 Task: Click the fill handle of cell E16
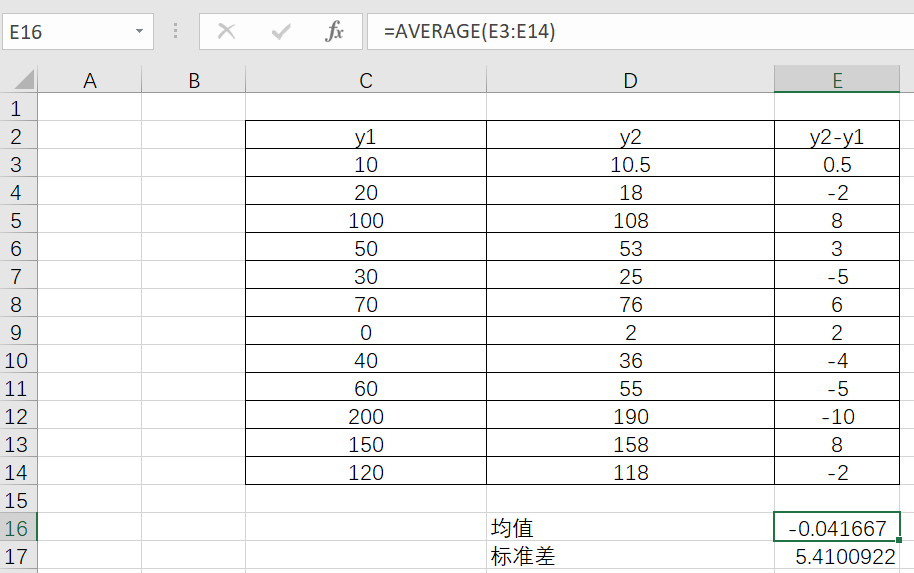click(899, 540)
